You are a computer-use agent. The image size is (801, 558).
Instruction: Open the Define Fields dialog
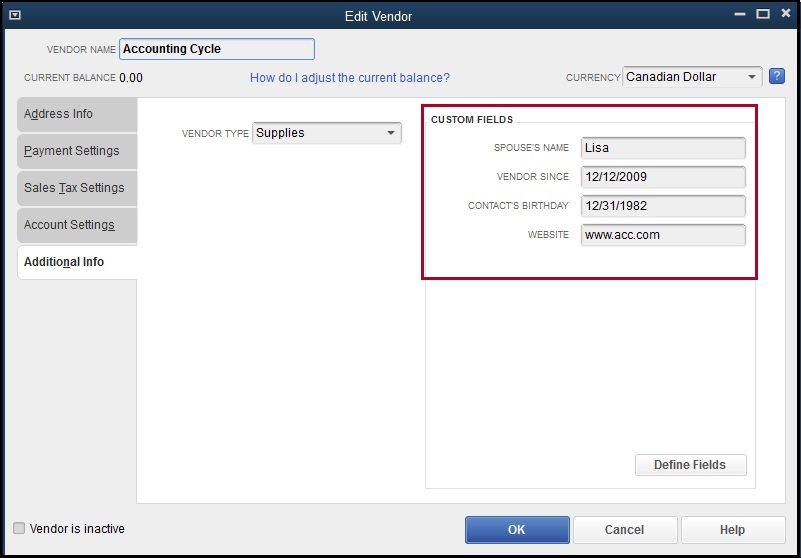pos(691,464)
